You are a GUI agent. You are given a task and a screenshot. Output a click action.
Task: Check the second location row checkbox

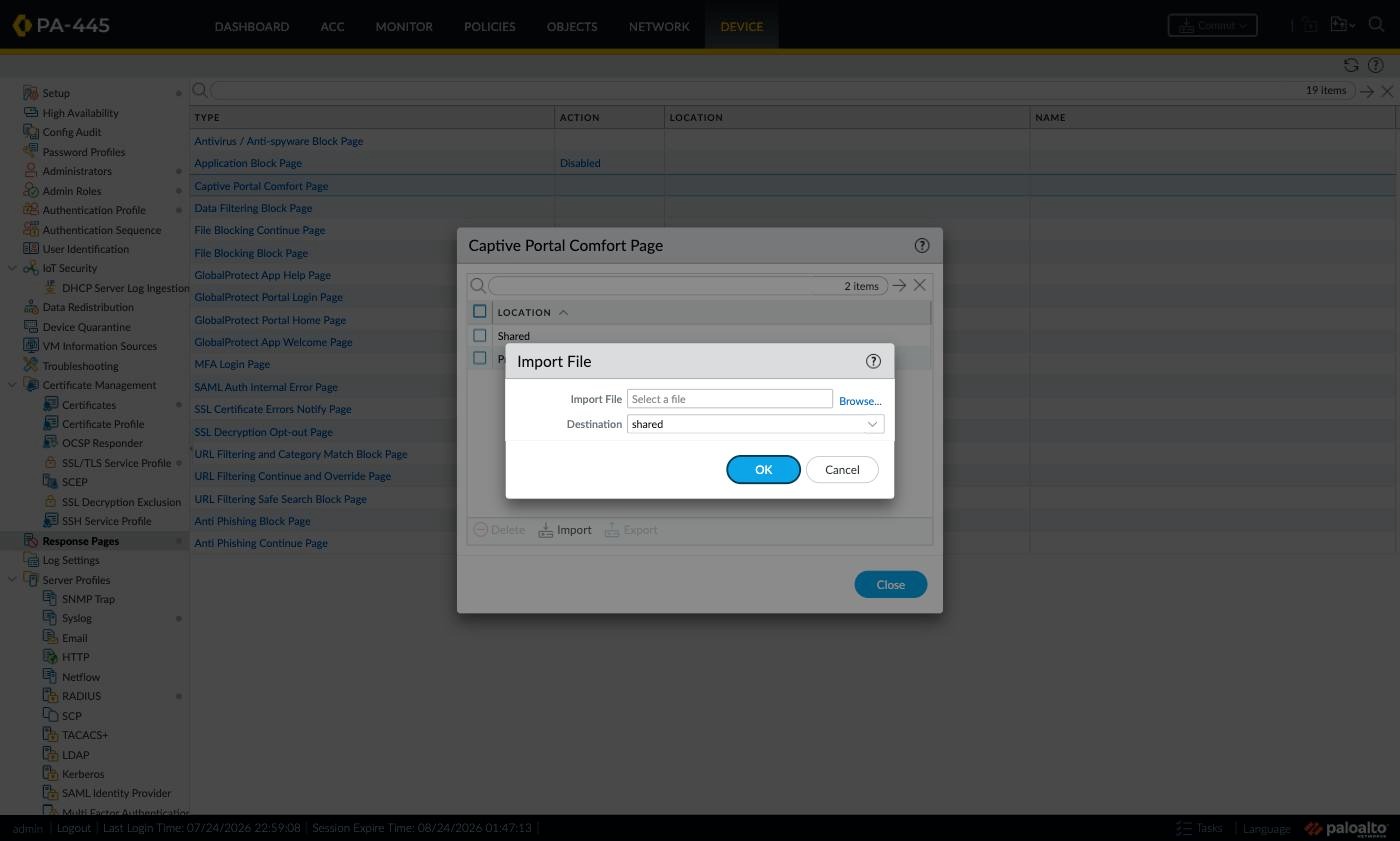coord(480,357)
